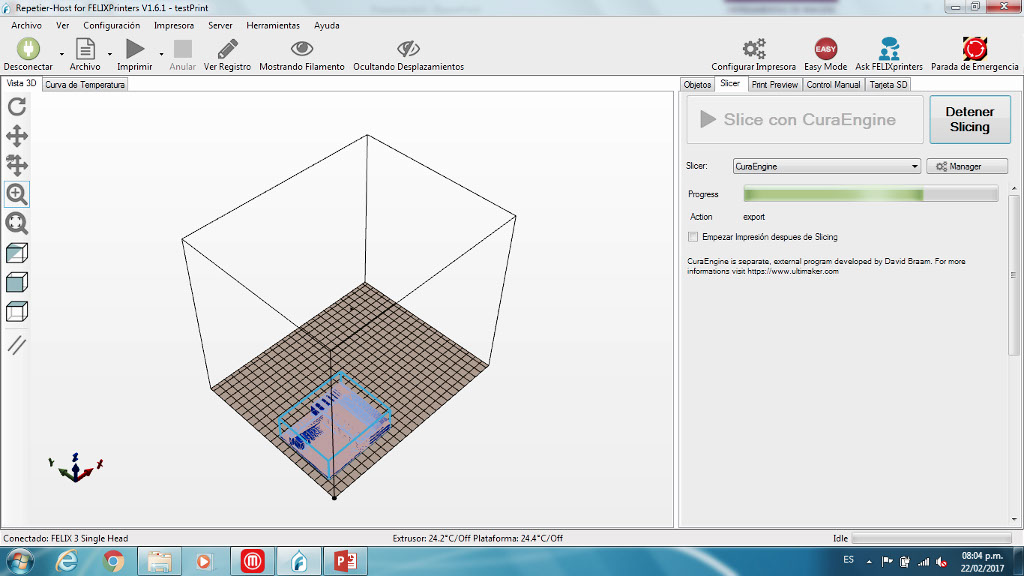Open the Slicer CuraEngine dropdown
The height and width of the screenshot is (576, 1024).
click(x=825, y=167)
